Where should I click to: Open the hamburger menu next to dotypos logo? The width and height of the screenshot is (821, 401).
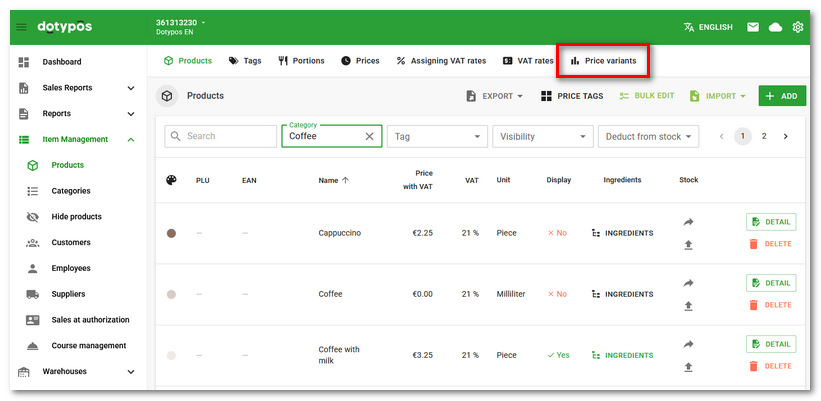tap(22, 27)
